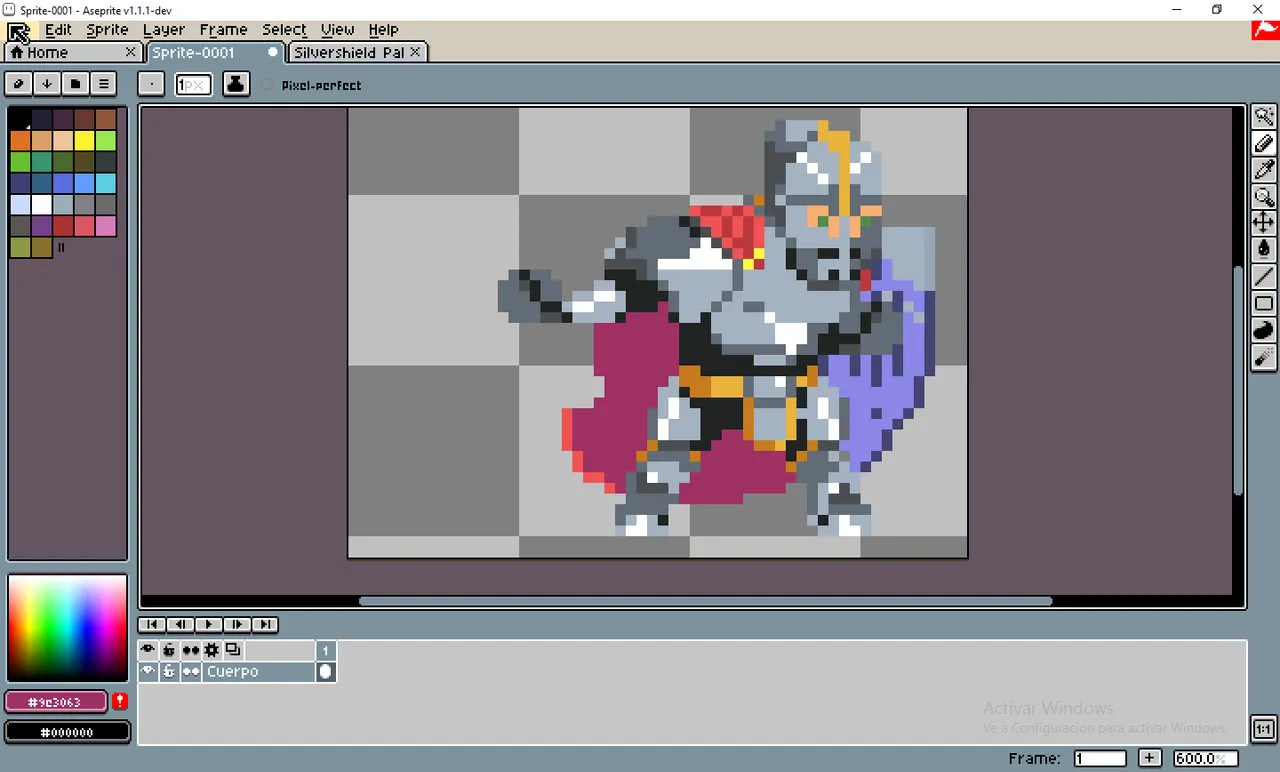The image size is (1280, 772).
Task: Go to the next frame
Action: 237,624
